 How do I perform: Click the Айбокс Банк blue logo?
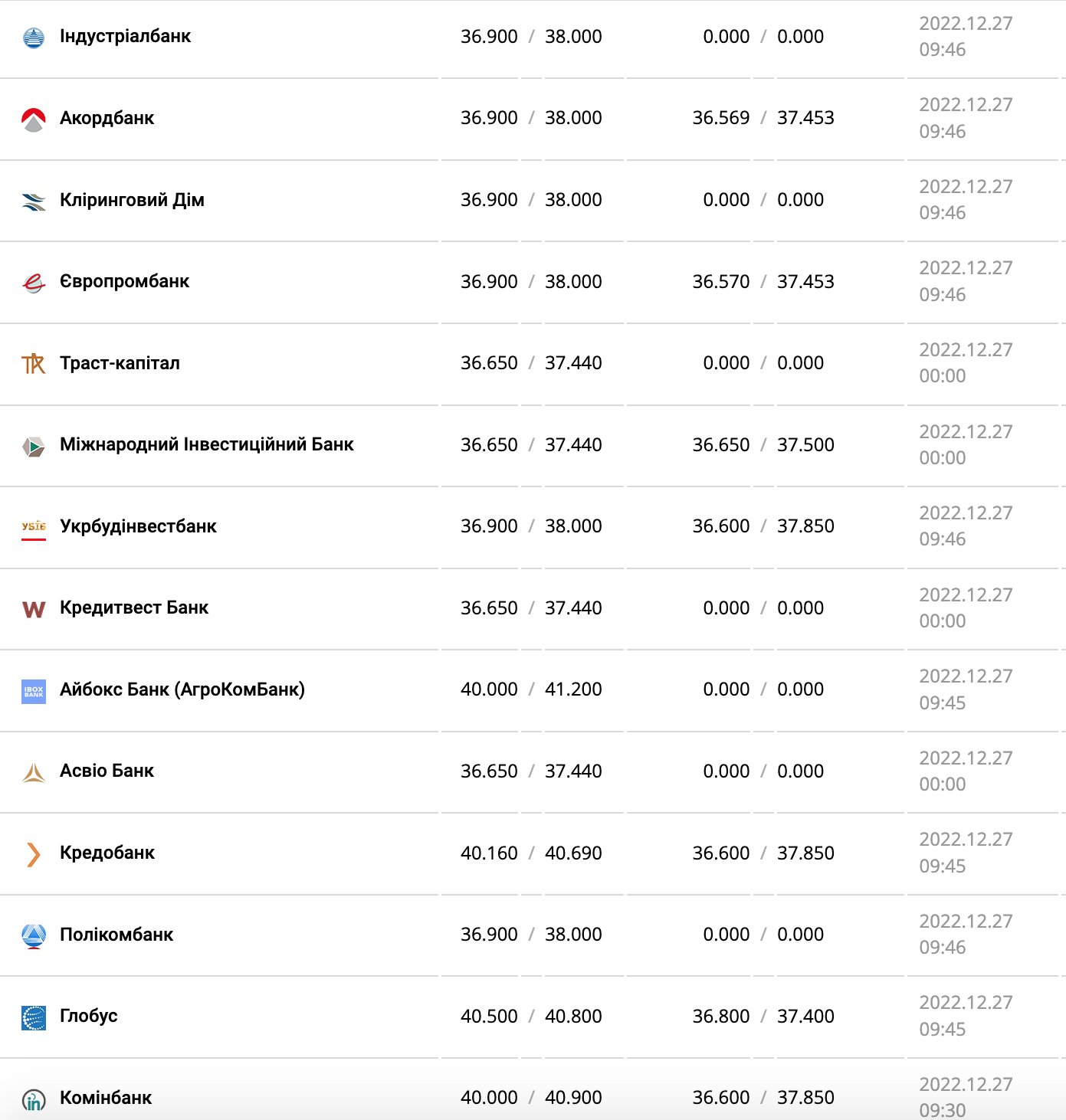(x=34, y=691)
